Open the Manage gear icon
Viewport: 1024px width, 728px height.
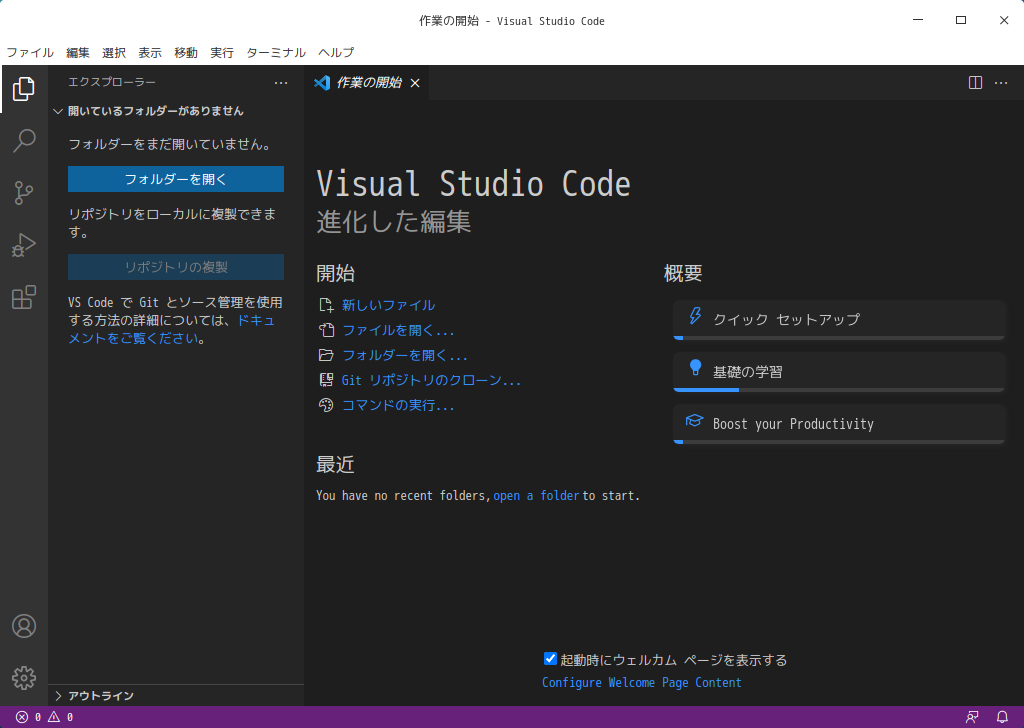pos(24,678)
